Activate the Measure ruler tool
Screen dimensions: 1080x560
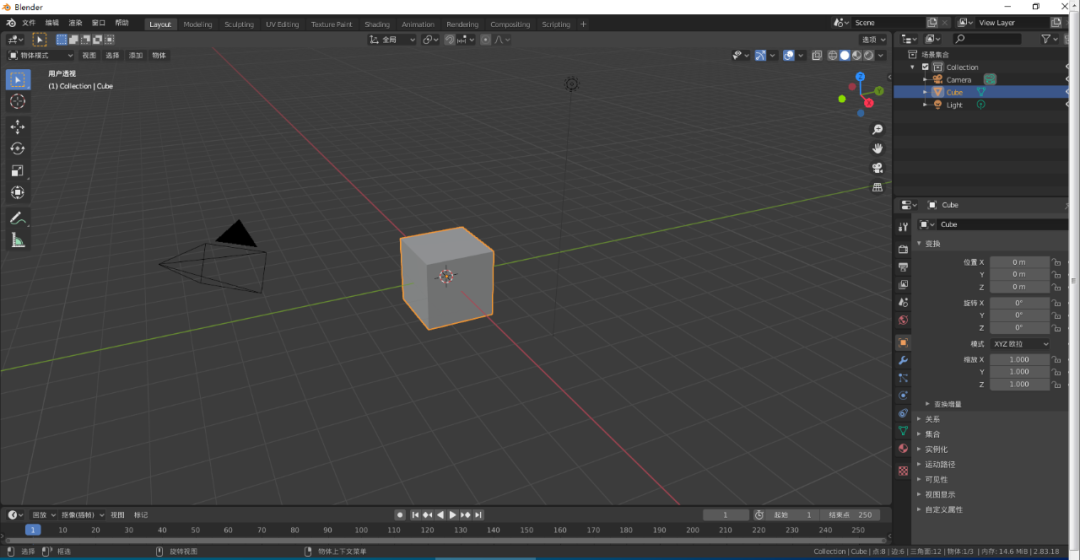[x=18, y=240]
